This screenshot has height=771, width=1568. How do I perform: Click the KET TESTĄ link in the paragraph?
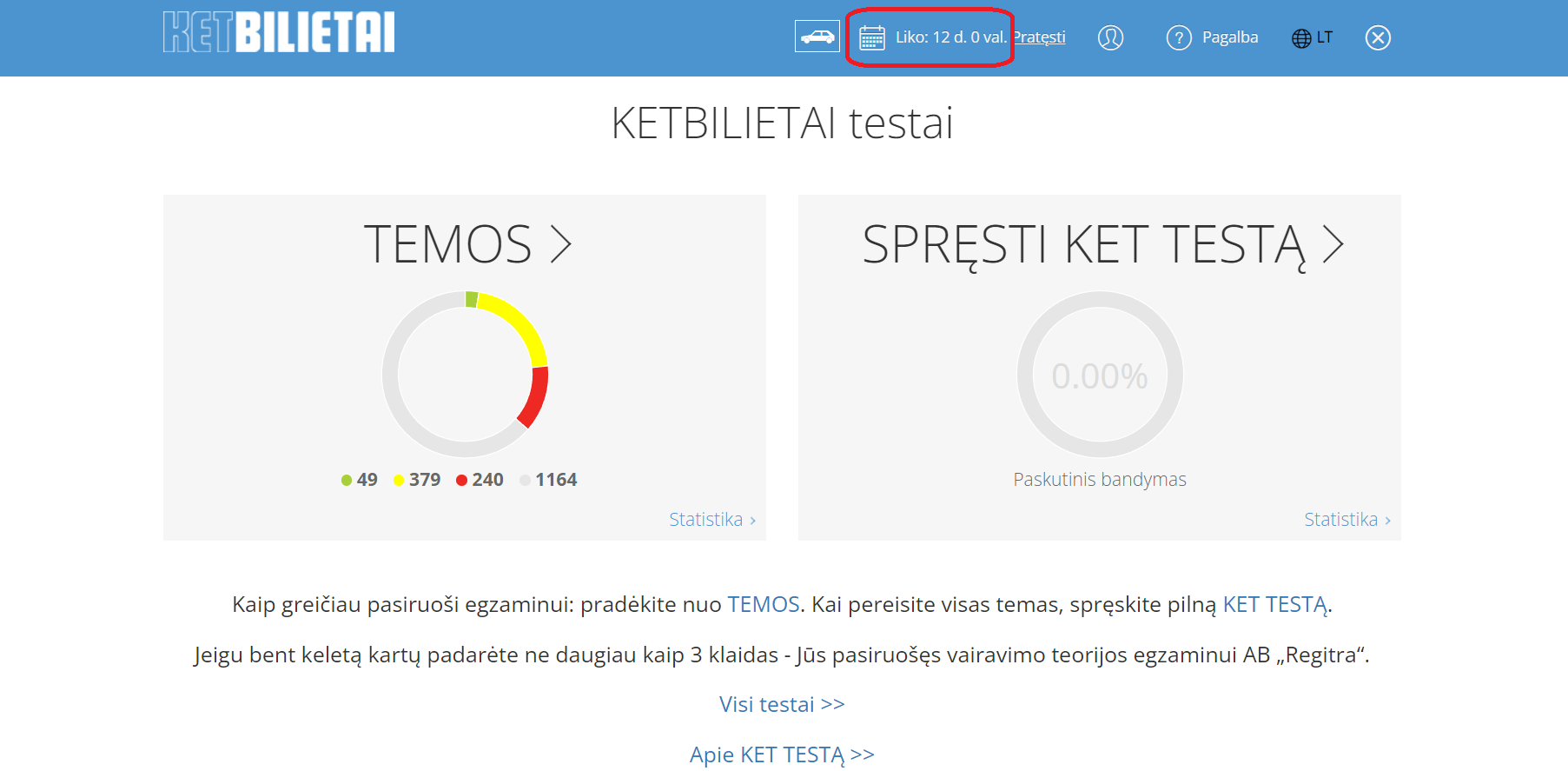pos(1274,604)
